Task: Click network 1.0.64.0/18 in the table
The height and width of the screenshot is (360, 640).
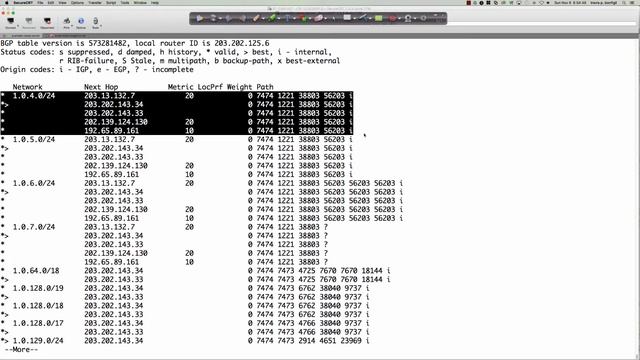Action: tap(36, 271)
